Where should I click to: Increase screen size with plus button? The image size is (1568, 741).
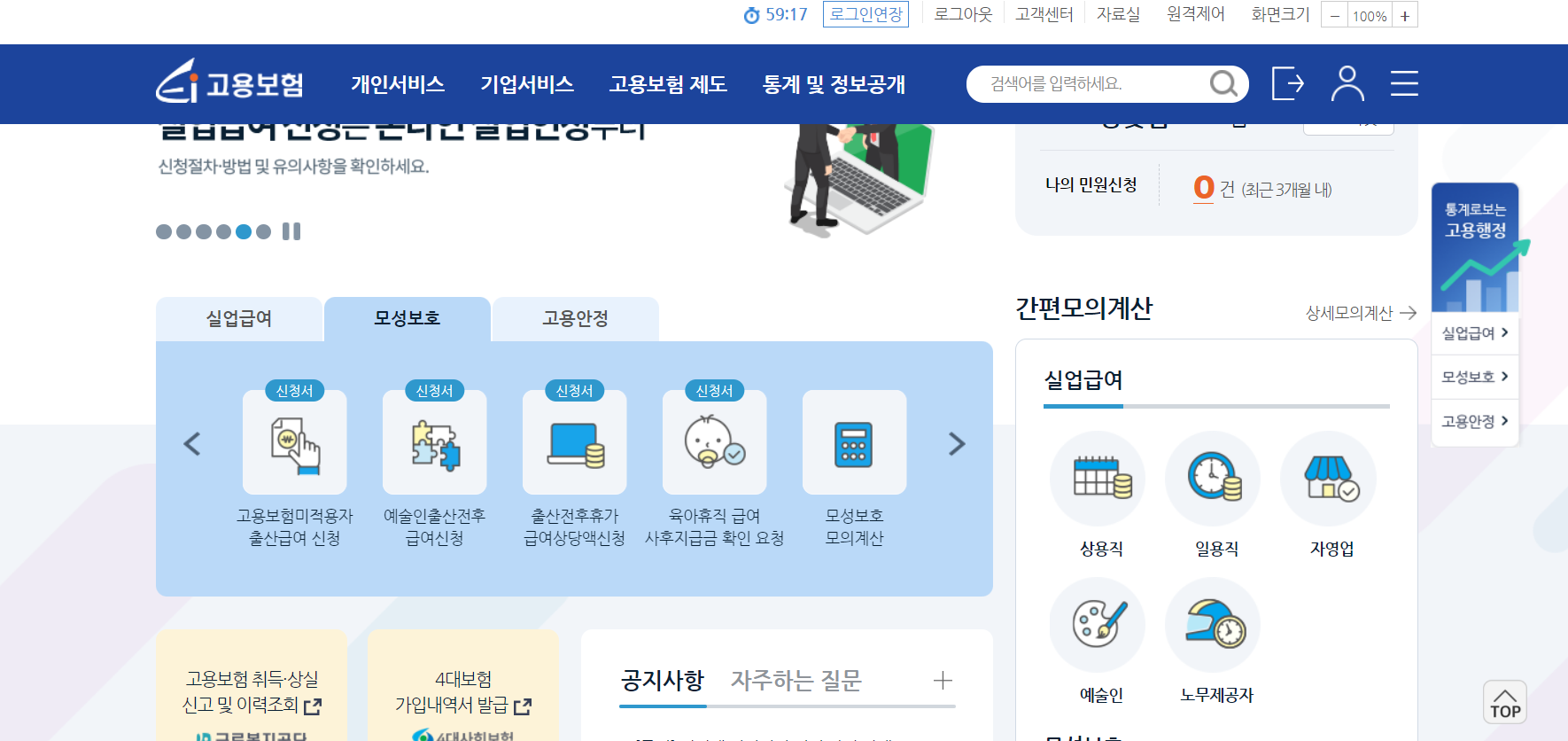(1405, 16)
